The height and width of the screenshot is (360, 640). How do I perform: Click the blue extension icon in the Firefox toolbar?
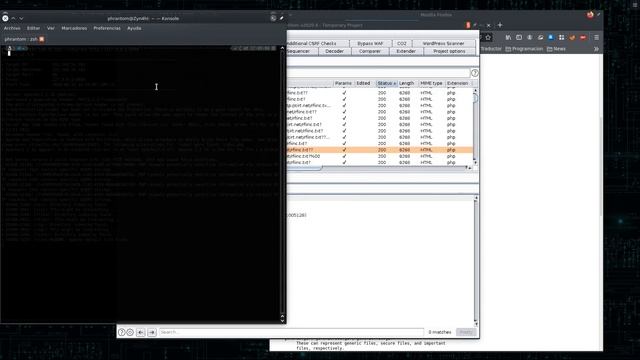551,38
